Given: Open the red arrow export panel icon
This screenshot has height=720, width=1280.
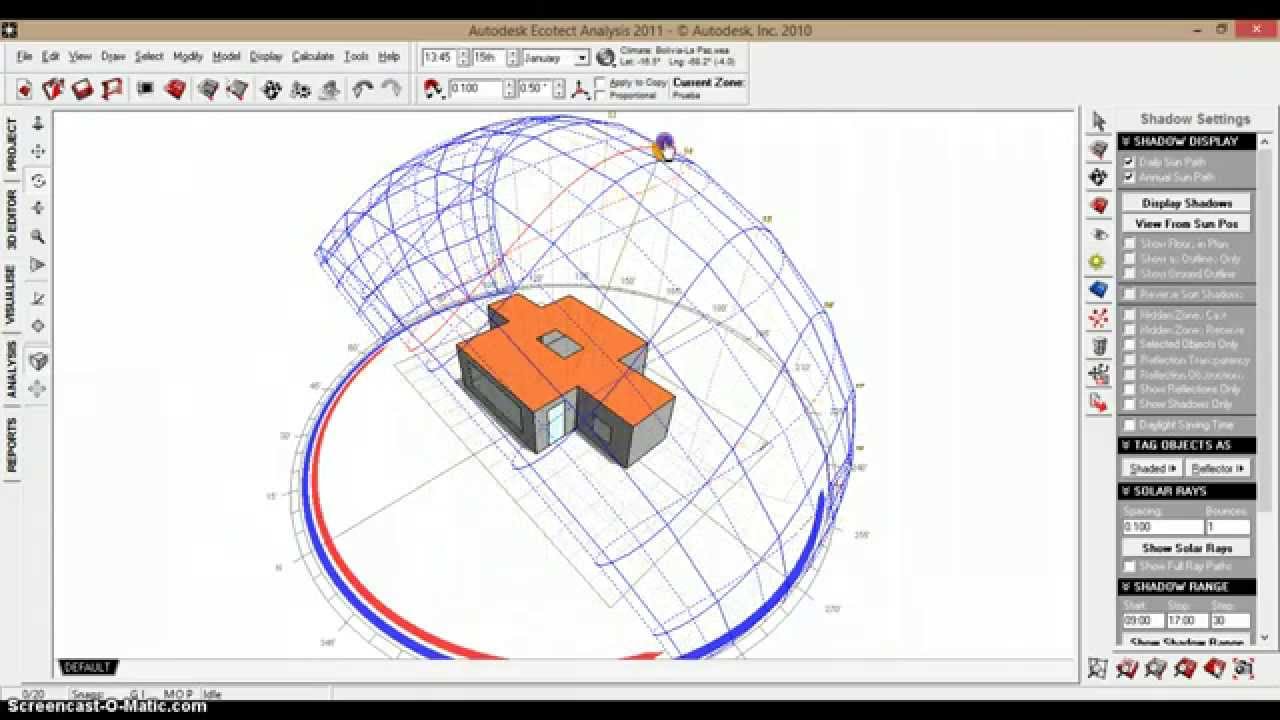Looking at the screenshot, I should click(1099, 403).
